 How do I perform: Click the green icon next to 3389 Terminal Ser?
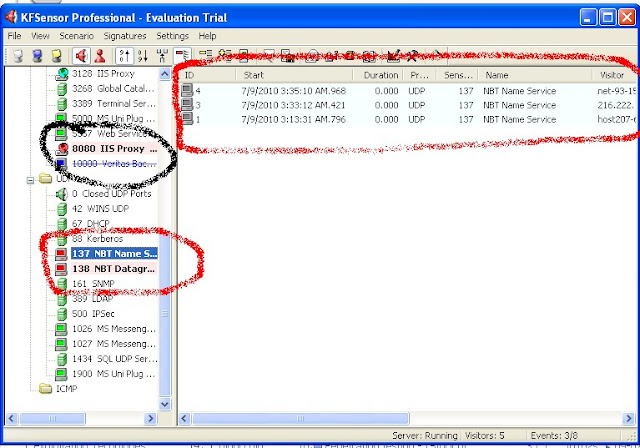click(62, 104)
